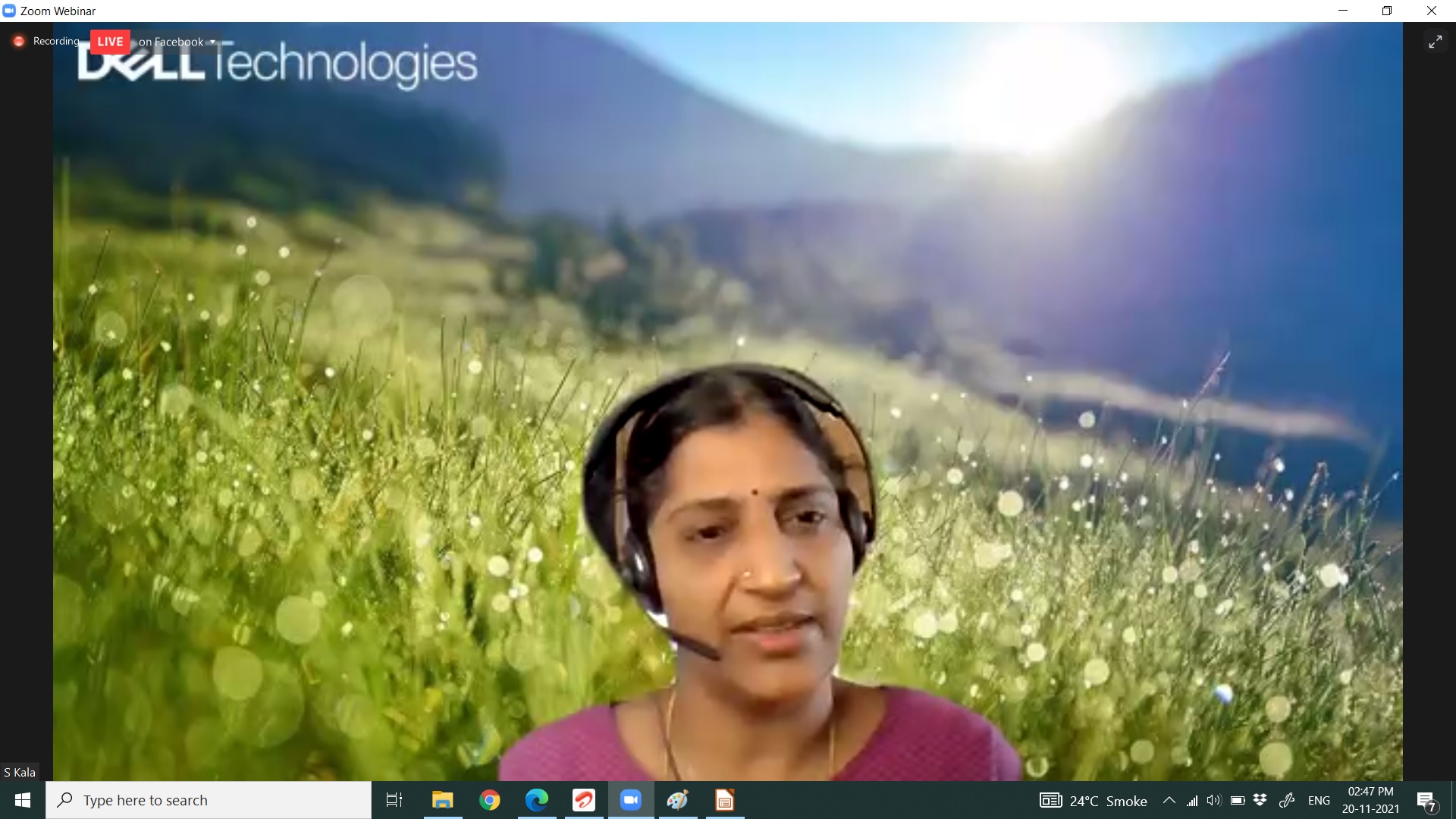1456x819 pixels.
Task: Click the red LIVE badge
Action: click(x=110, y=42)
